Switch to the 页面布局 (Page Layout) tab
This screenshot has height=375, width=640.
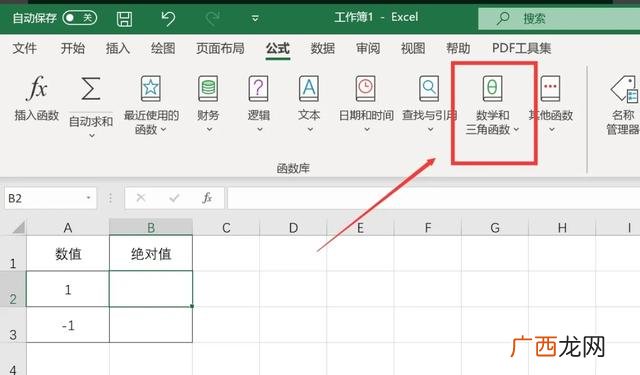coord(220,48)
